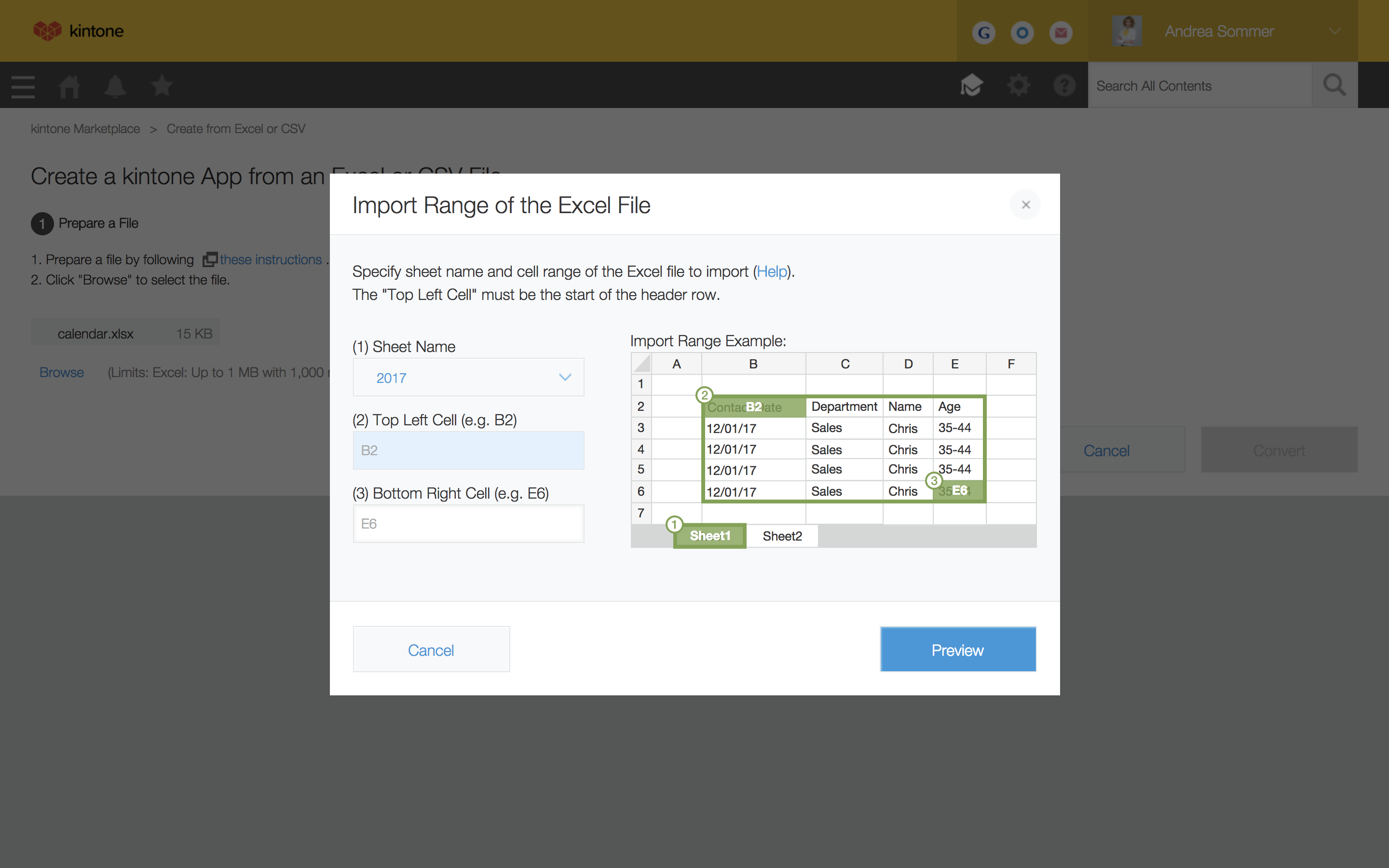
Task: Open the hamburger menu icon
Action: [23, 87]
